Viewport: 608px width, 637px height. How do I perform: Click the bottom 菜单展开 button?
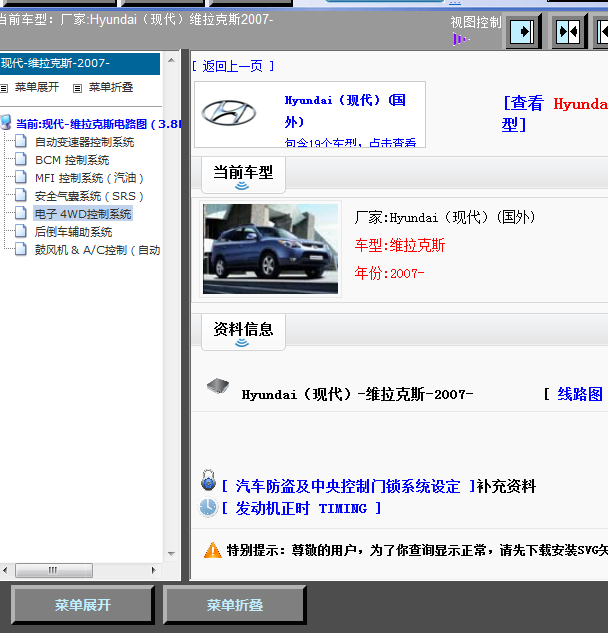point(82,605)
